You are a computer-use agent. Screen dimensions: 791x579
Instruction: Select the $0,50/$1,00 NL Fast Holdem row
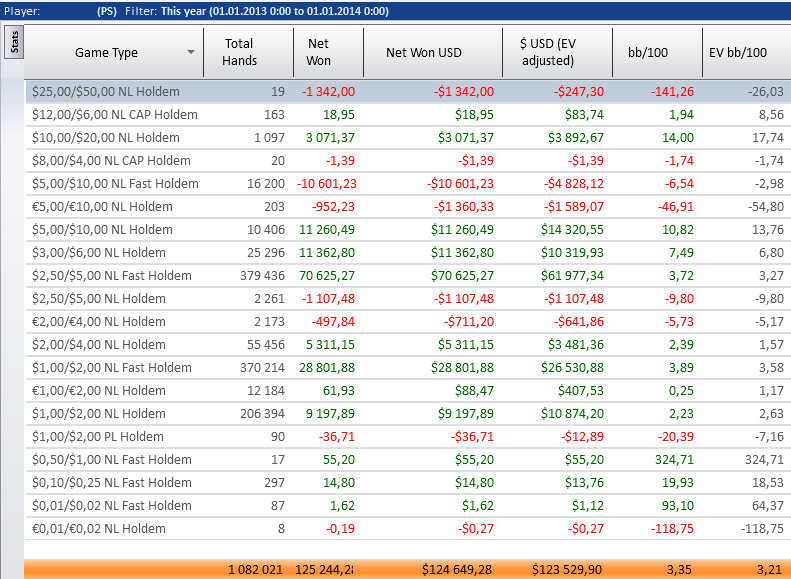click(408, 460)
